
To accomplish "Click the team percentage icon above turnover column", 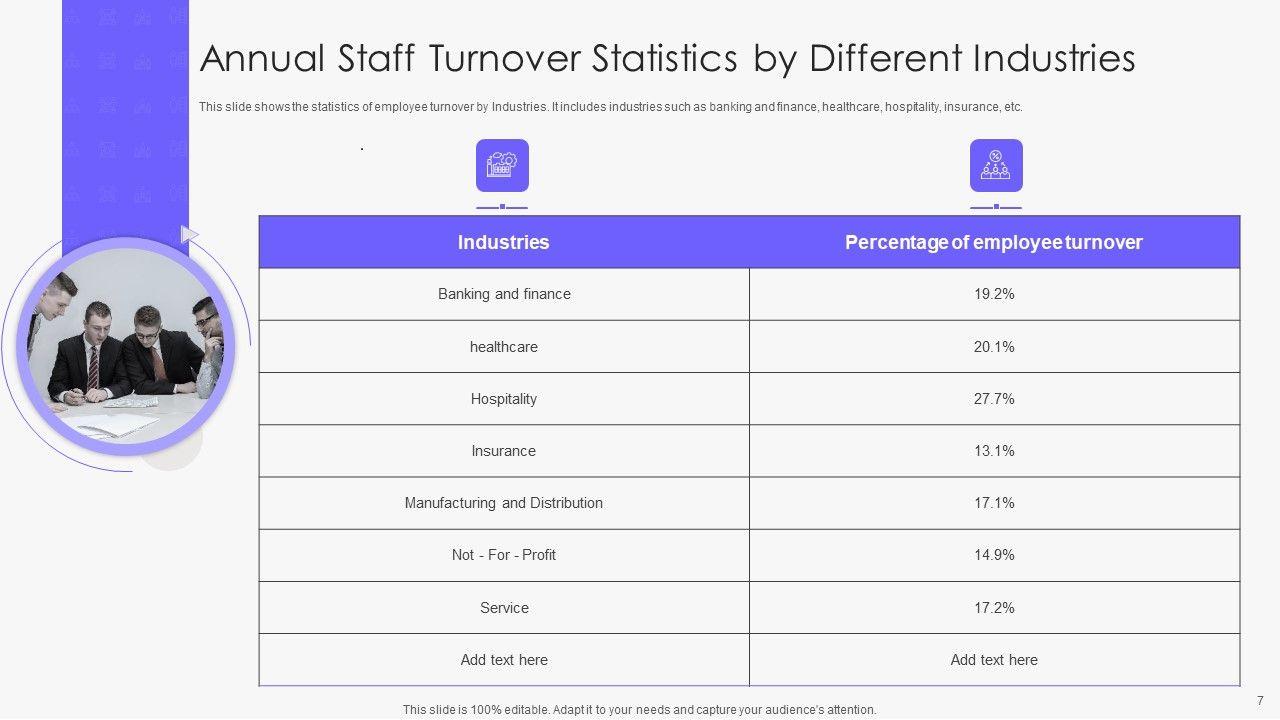I will point(996,165).
